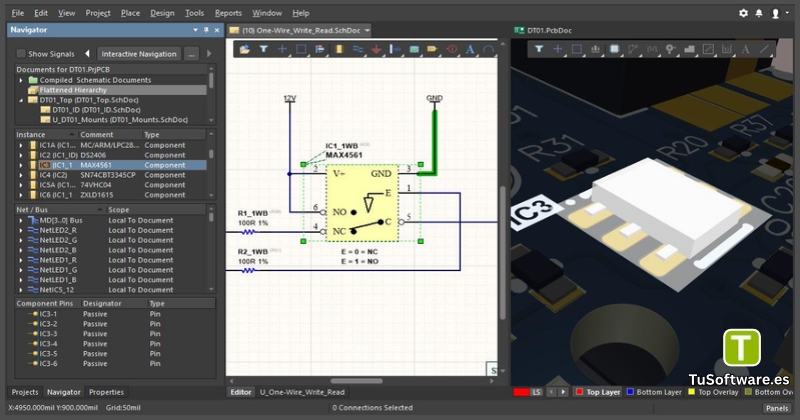This screenshot has height=420, width=800.
Task: Click the open document icon in schematic toolbar
Action: (244, 50)
